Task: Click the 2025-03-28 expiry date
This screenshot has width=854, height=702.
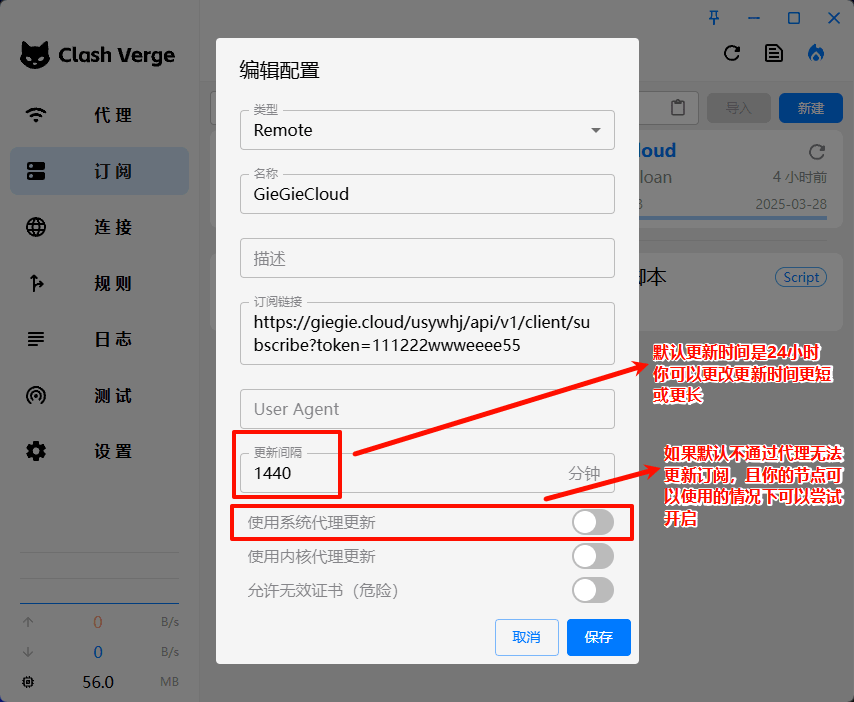Action: coord(791,204)
